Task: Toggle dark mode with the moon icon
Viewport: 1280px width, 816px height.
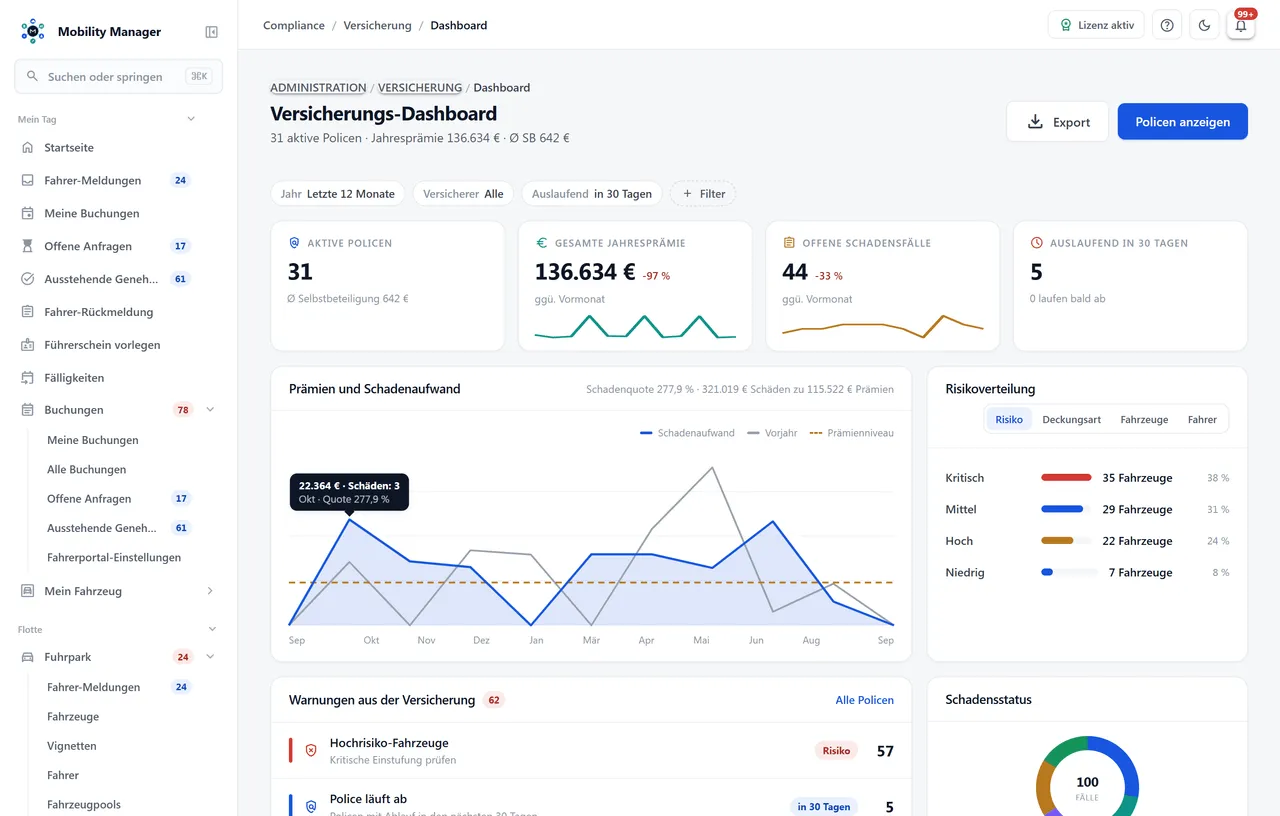Action: tap(1204, 25)
